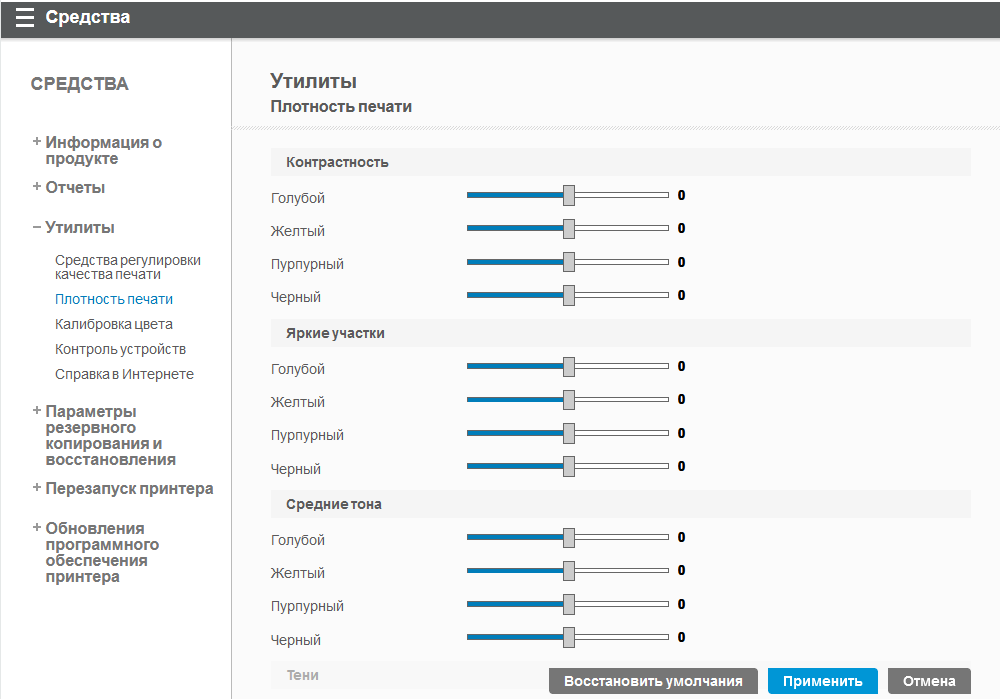Screen dimensions: 1000x699
Task: Open Справка в Интернете link
Action: coord(124,374)
